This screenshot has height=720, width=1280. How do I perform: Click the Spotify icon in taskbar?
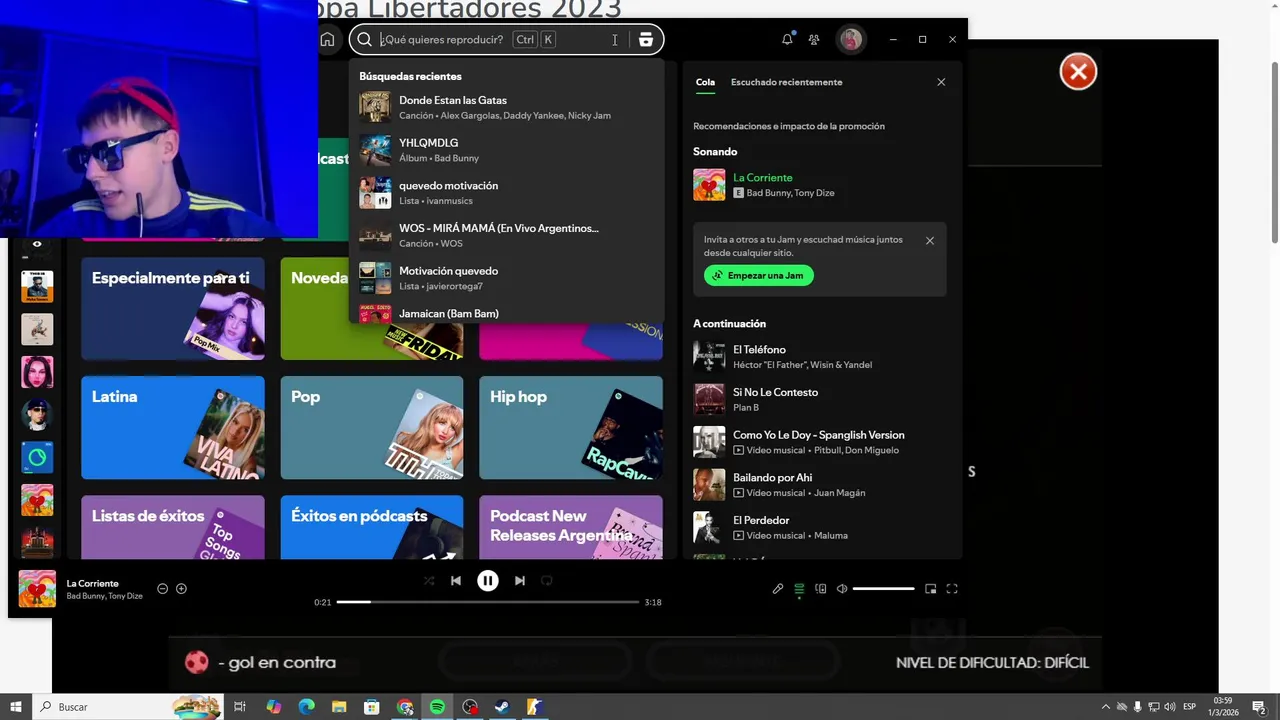click(x=437, y=707)
